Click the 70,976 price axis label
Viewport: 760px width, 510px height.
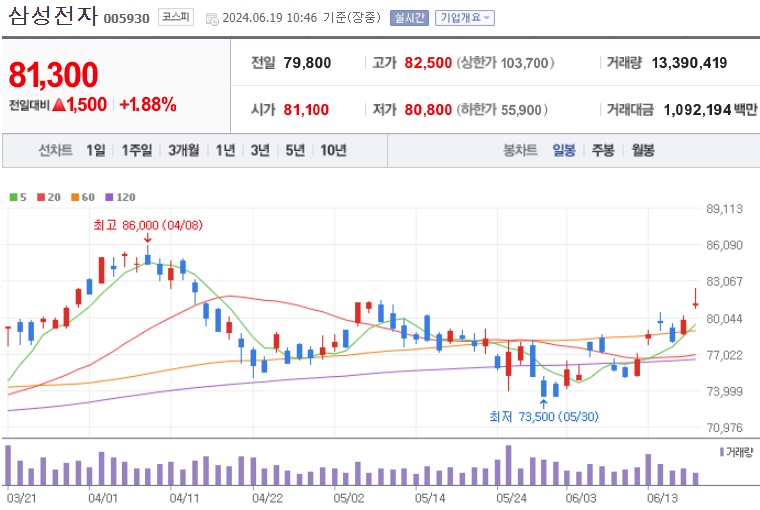point(724,428)
